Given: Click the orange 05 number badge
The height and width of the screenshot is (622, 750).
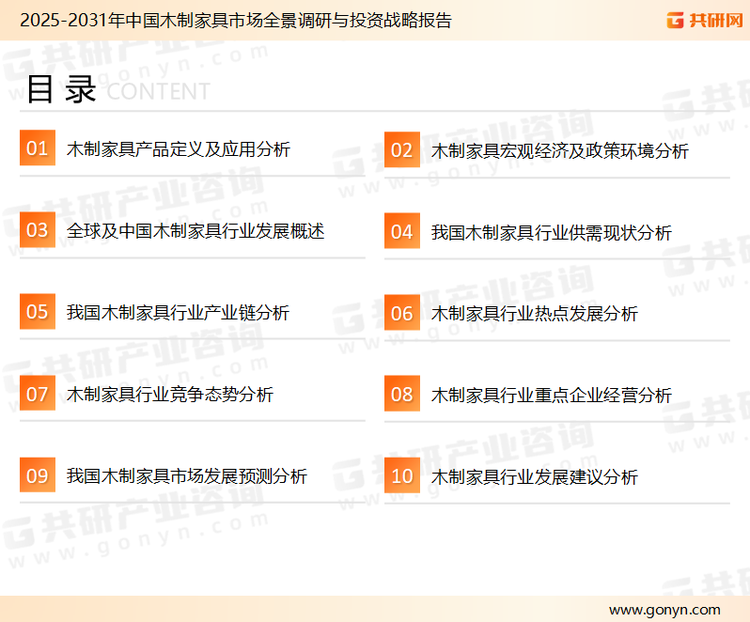Looking at the screenshot, I should click(x=37, y=311).
